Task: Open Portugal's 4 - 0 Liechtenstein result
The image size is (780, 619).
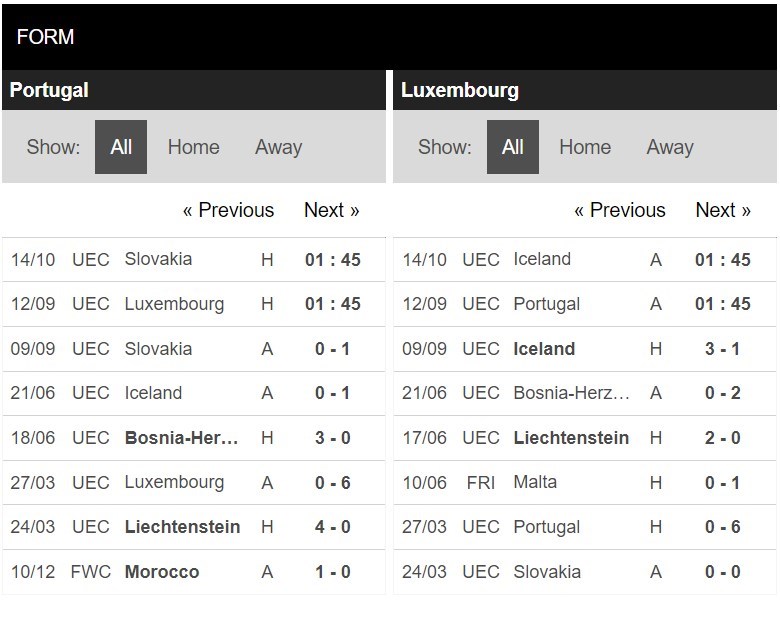Action: pos(333,527)
